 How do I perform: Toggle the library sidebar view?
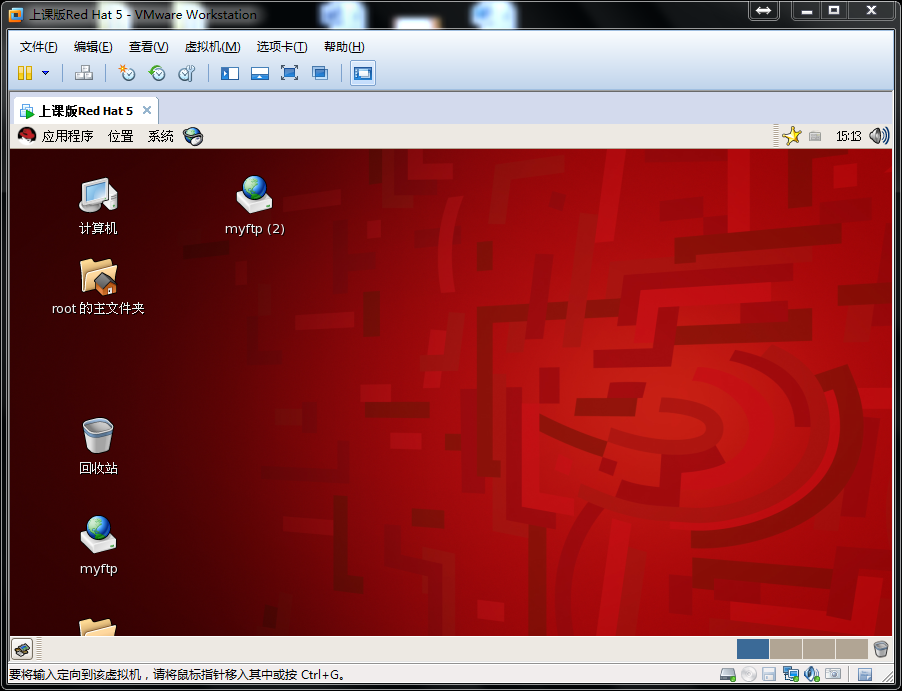pyautogui.click(x=230, y=73)
